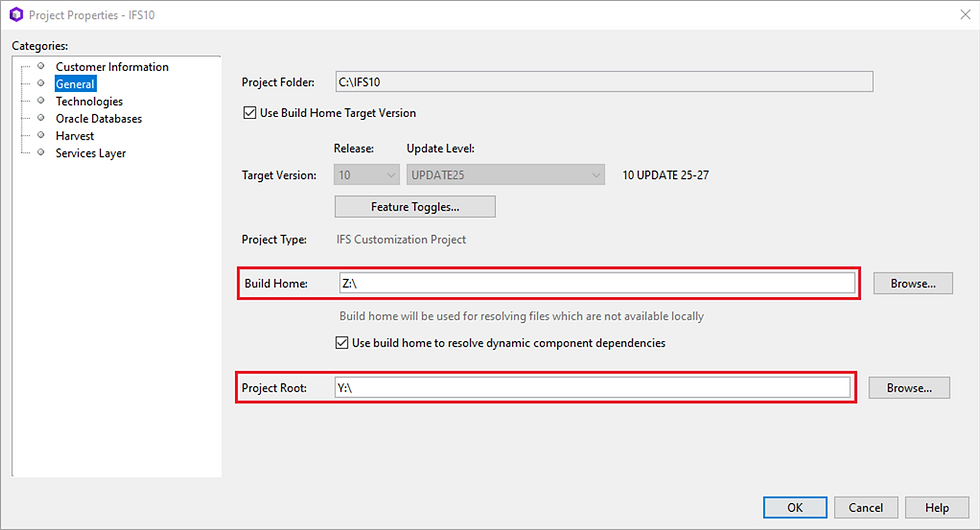Open Help for project properties
980x530 pixels.
(x=937, y=508)
